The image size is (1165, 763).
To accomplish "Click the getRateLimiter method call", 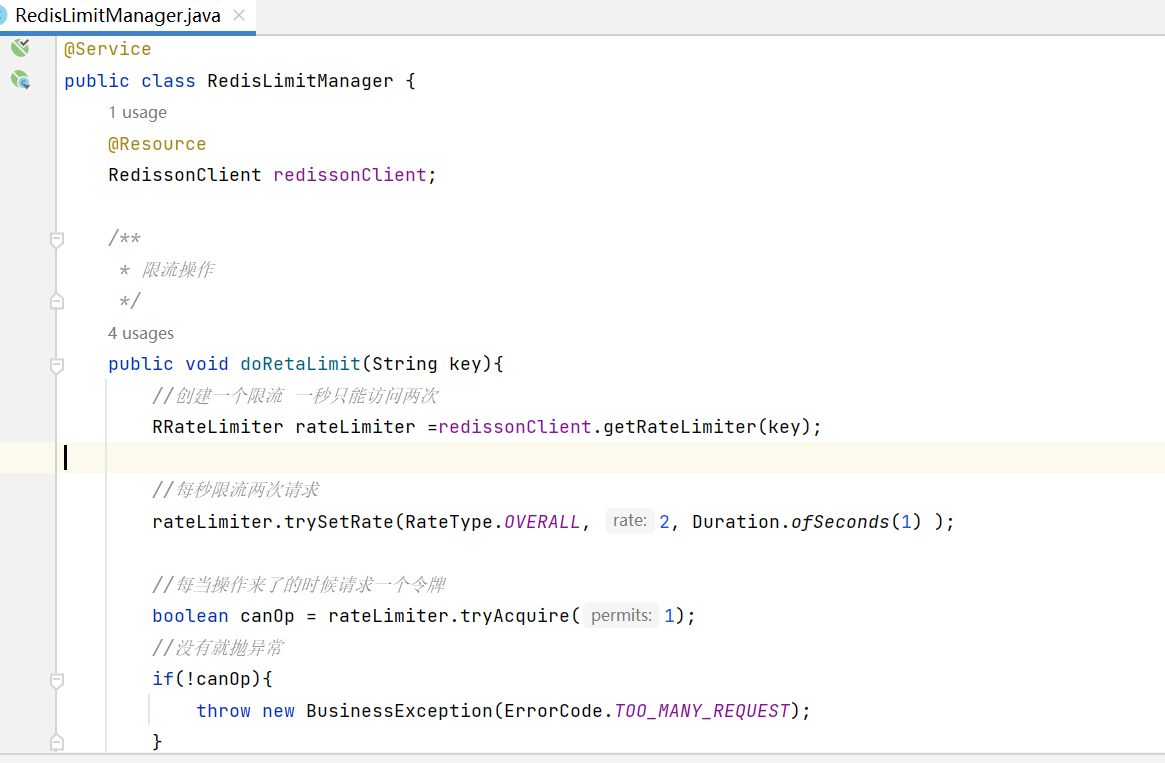I will pyautogui.click(x=677, y=427).
